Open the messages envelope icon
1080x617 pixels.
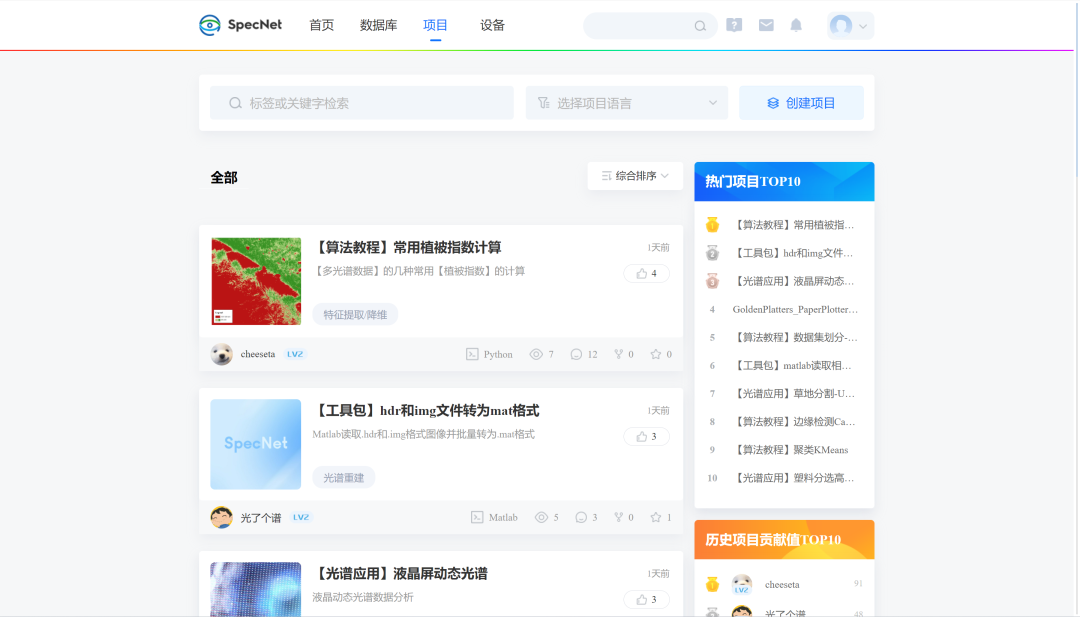pos(765,25)
